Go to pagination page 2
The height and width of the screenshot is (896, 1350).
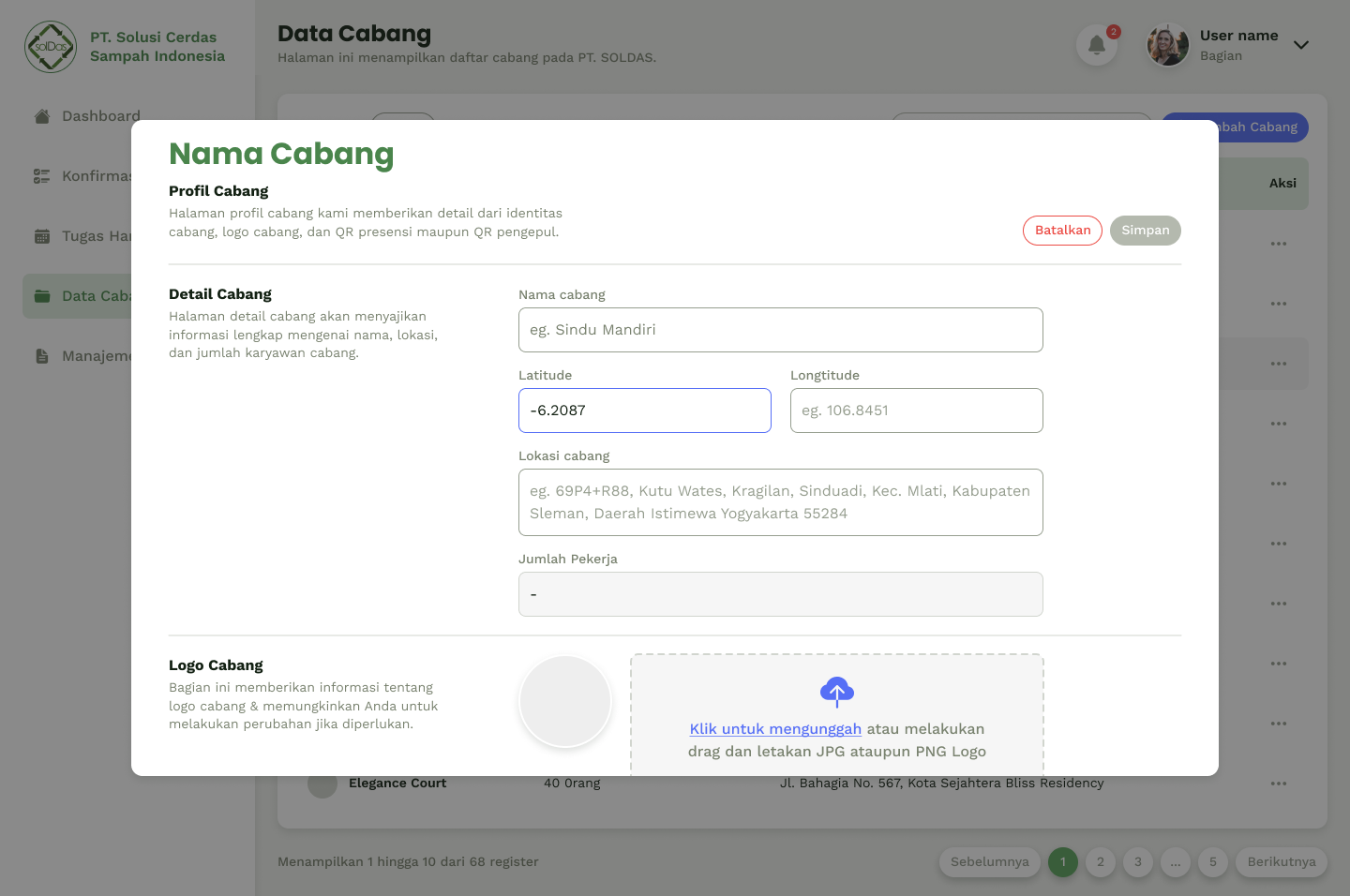click(x=1100, y=862)
